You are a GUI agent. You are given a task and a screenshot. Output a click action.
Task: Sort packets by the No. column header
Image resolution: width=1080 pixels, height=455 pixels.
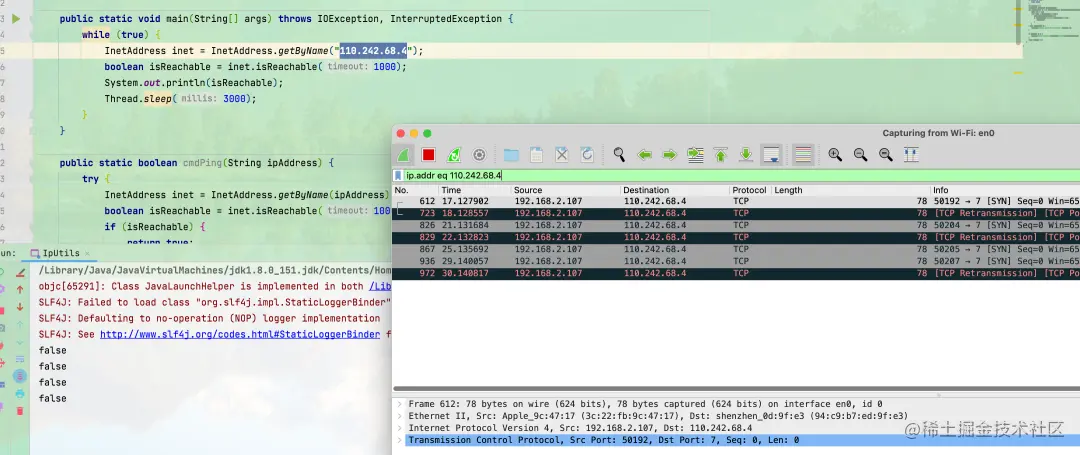click(415, 190)
